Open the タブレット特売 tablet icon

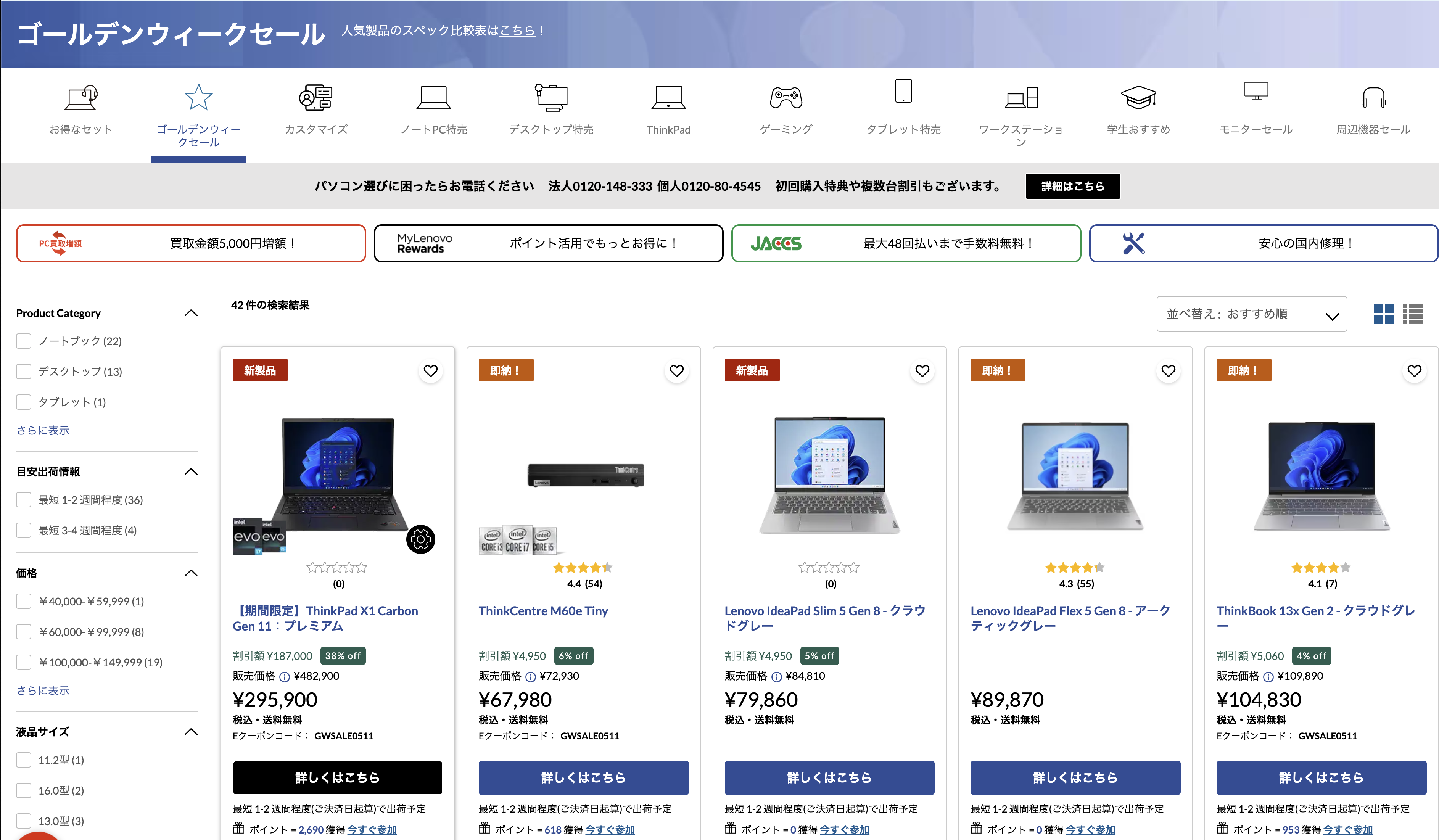click(x=903, y=91)
